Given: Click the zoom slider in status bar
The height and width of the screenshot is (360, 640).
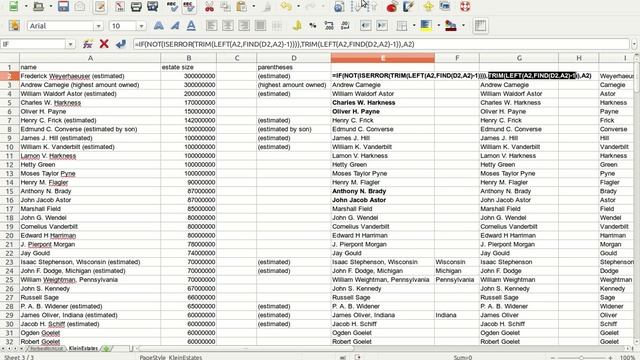Looking at the screenshot, I should (581, 358).
